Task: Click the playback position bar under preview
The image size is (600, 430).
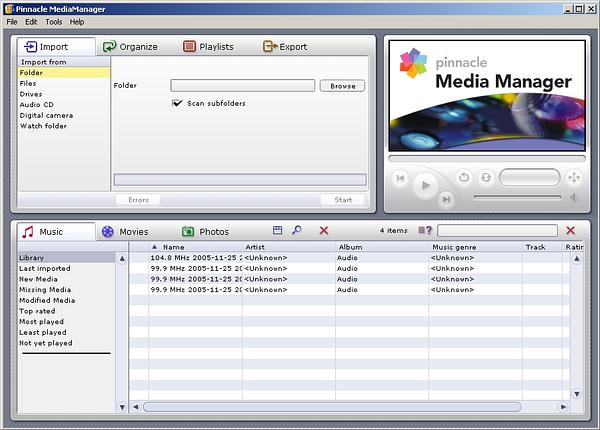Action: coord(487,158)
